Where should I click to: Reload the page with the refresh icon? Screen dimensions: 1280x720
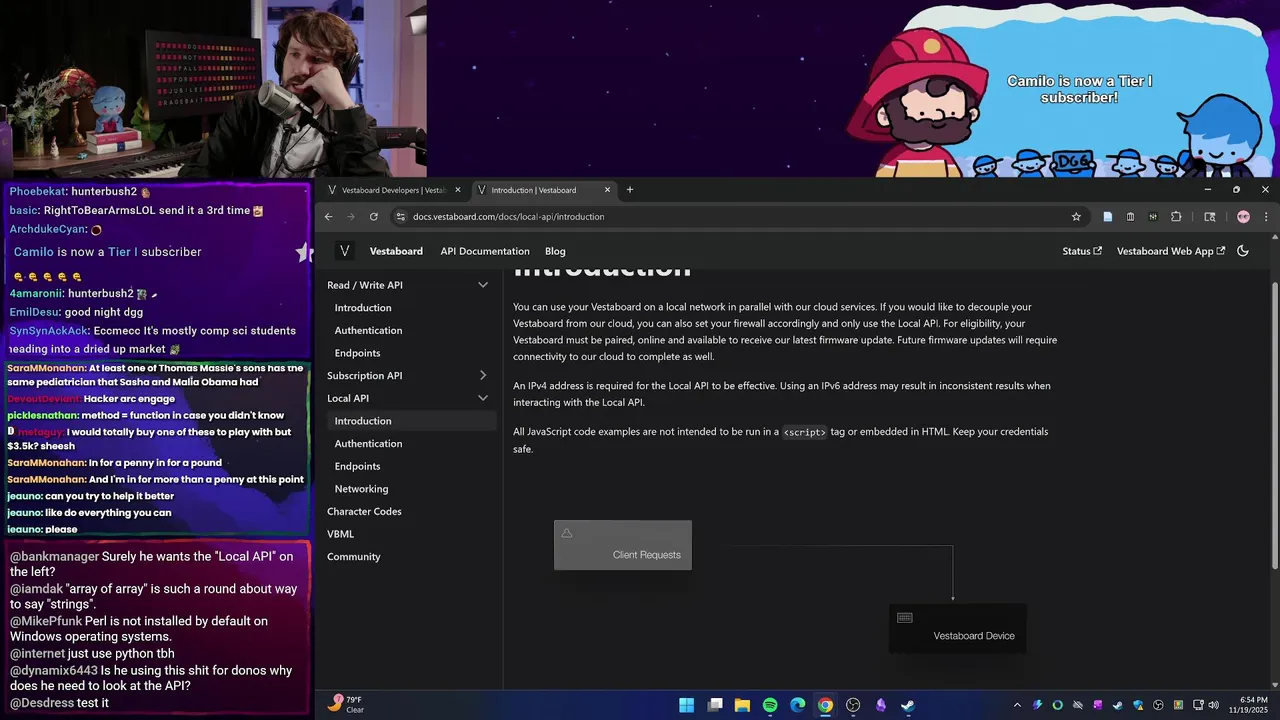click(374, 216)
